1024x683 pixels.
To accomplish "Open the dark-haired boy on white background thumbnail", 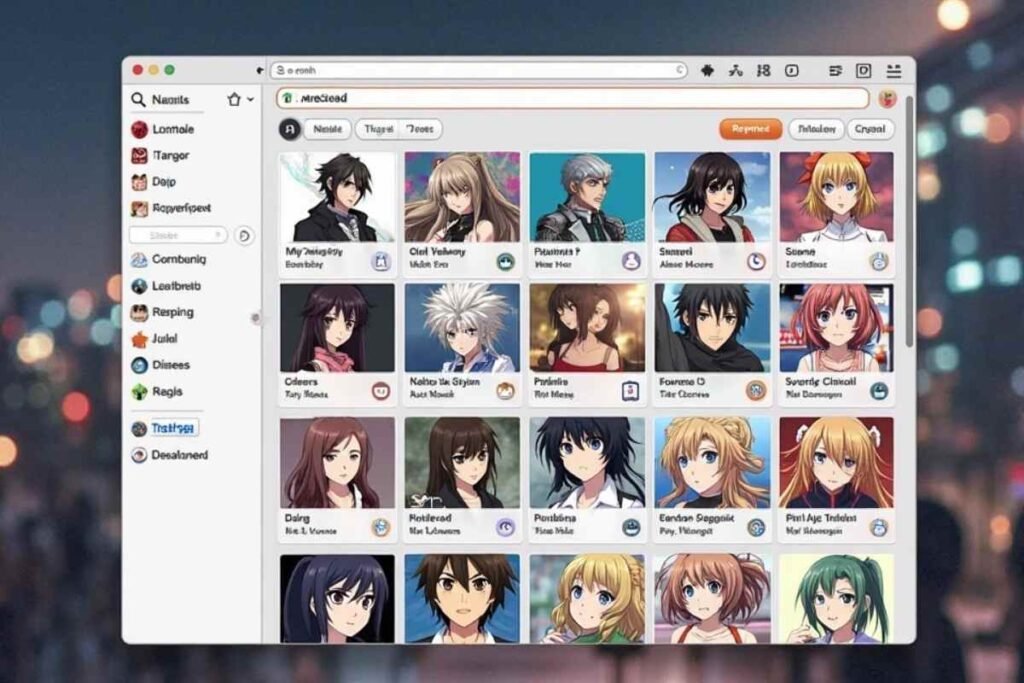I will click(x=337, y=197).
